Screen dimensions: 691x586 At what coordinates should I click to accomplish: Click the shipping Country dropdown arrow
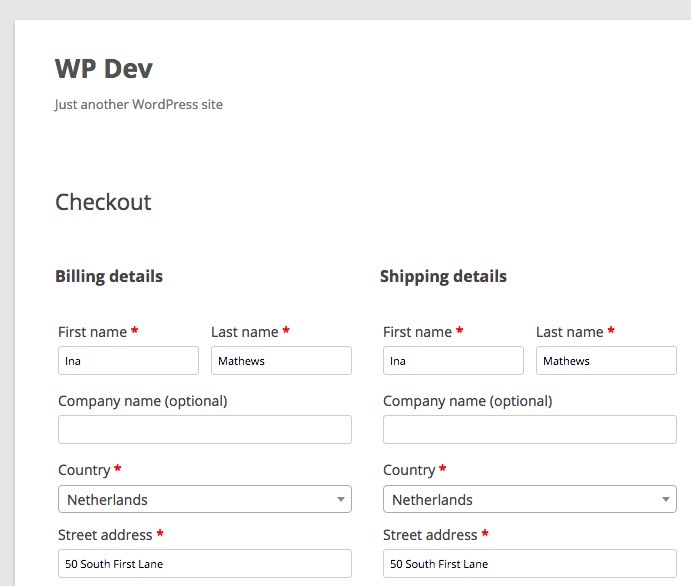click(665, 500)
